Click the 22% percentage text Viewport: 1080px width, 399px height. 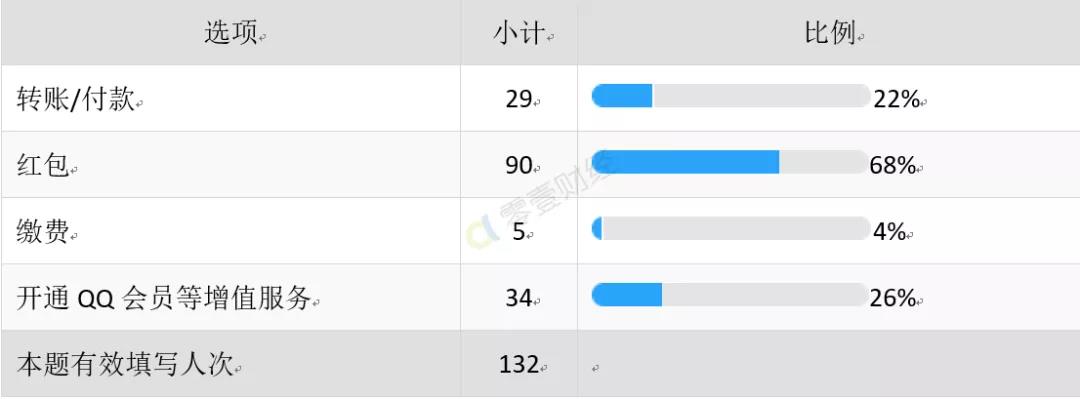point(897,100)
